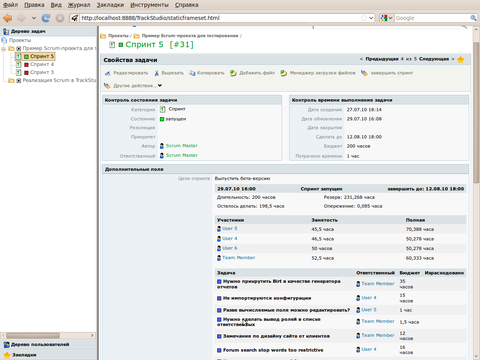Screen dimensions: 480x360
Task: Open the Справка menu
Action: [x=187, y=5]
